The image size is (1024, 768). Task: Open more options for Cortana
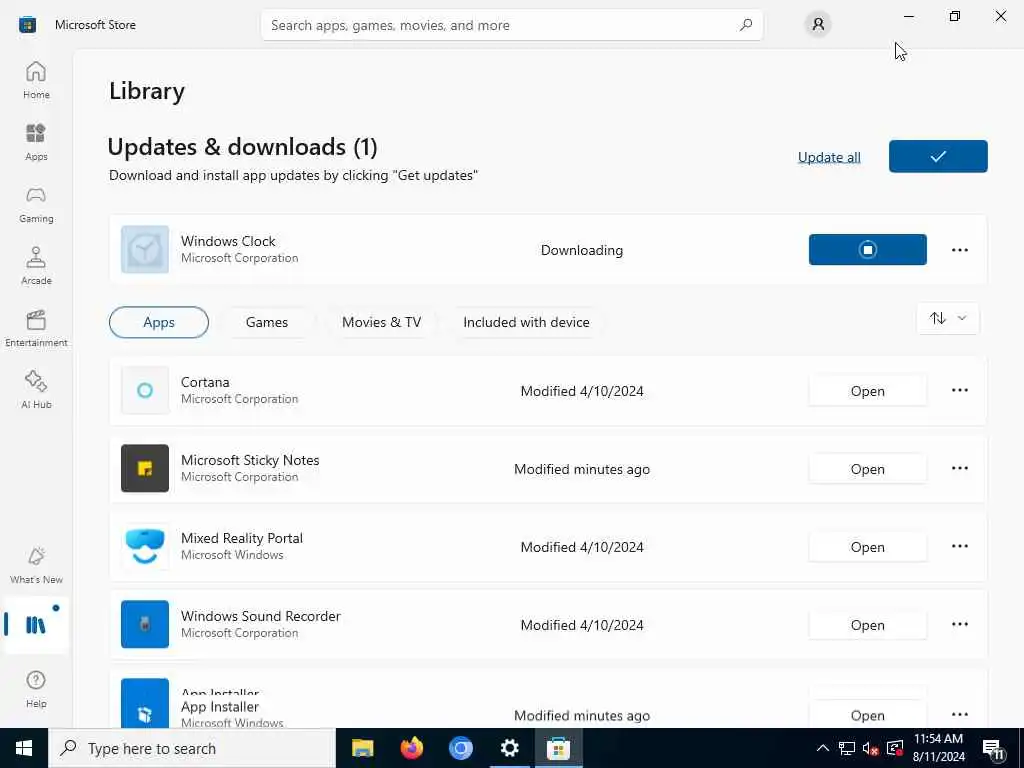959,391
